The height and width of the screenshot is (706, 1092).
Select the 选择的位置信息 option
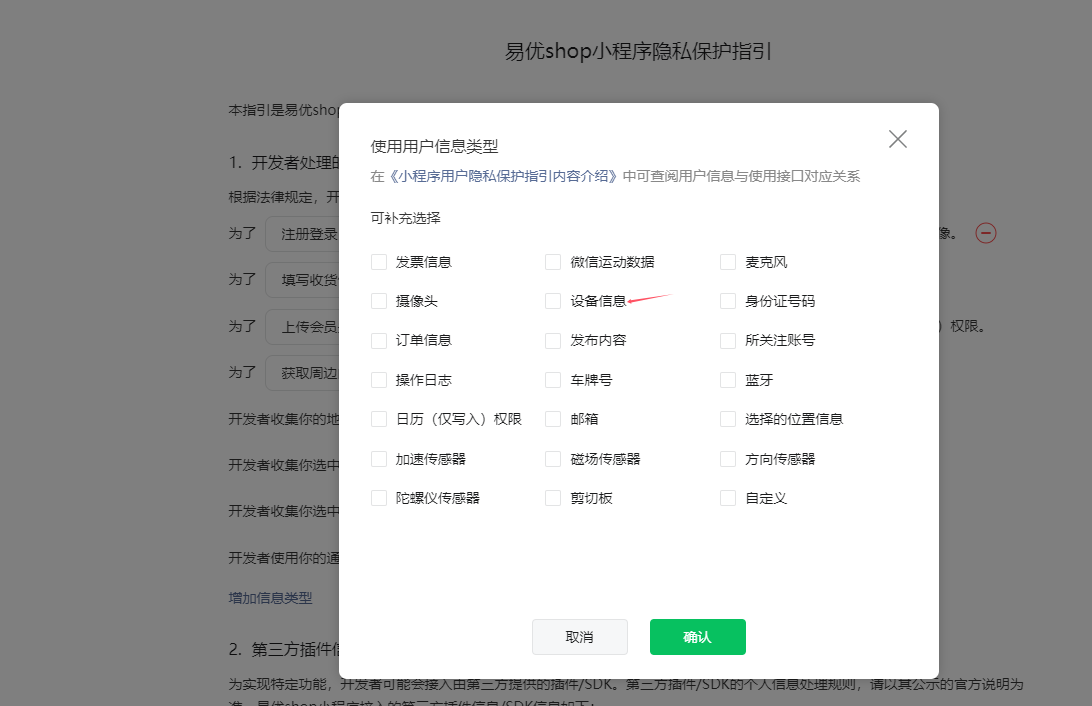point(727,418)
